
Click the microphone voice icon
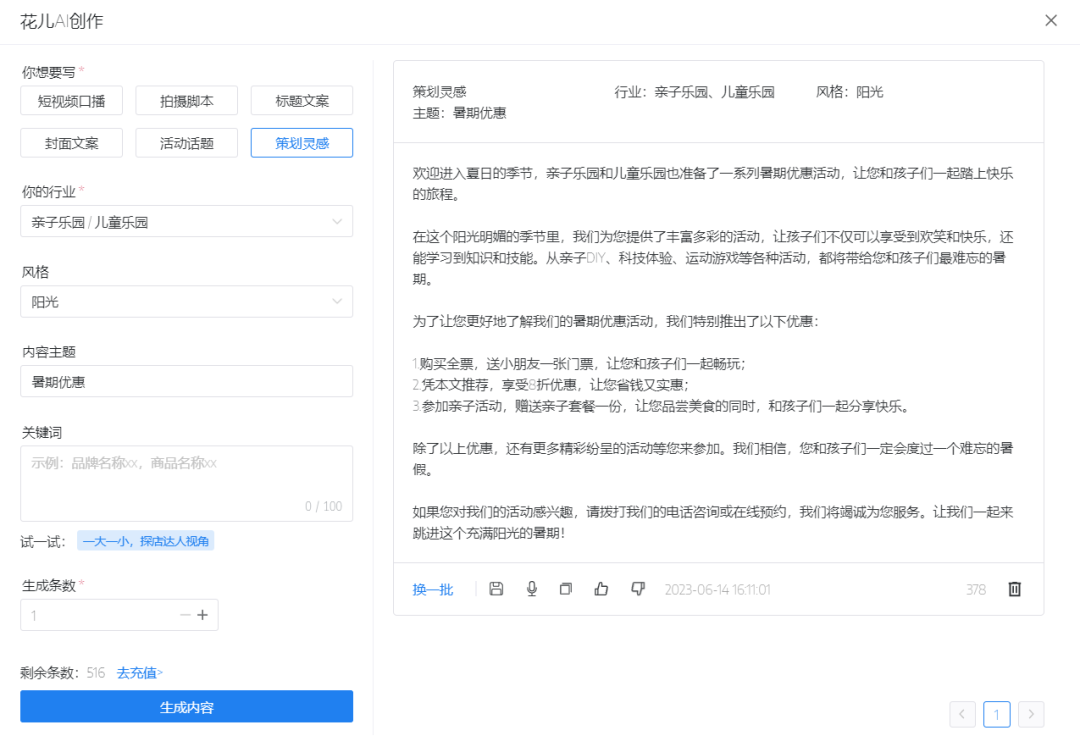click(x=532, y=589)
